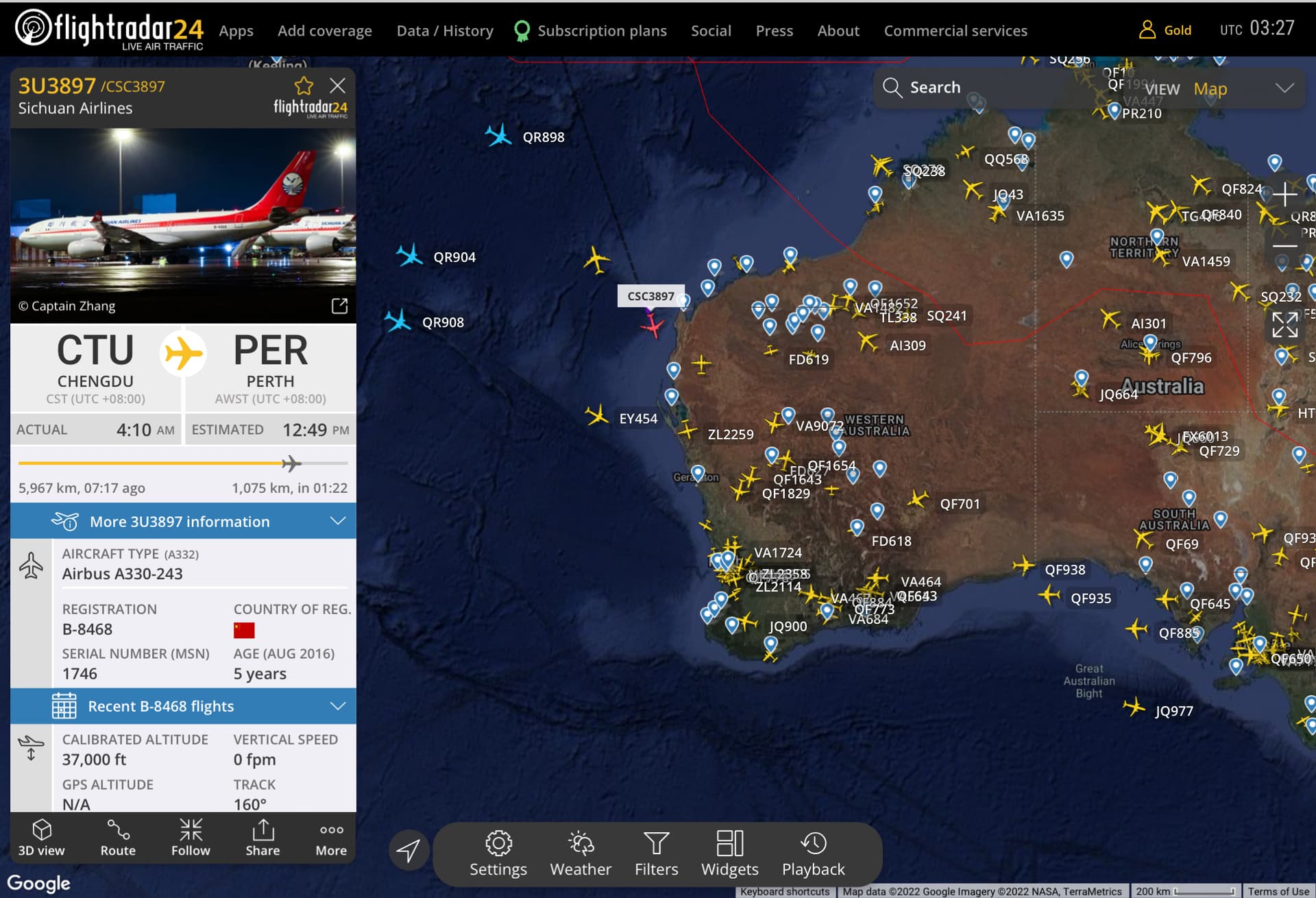Open Subscription plans menu item
Image resolution: width=1316 pixels, height=898 pixels.
[x=601, y=31]
